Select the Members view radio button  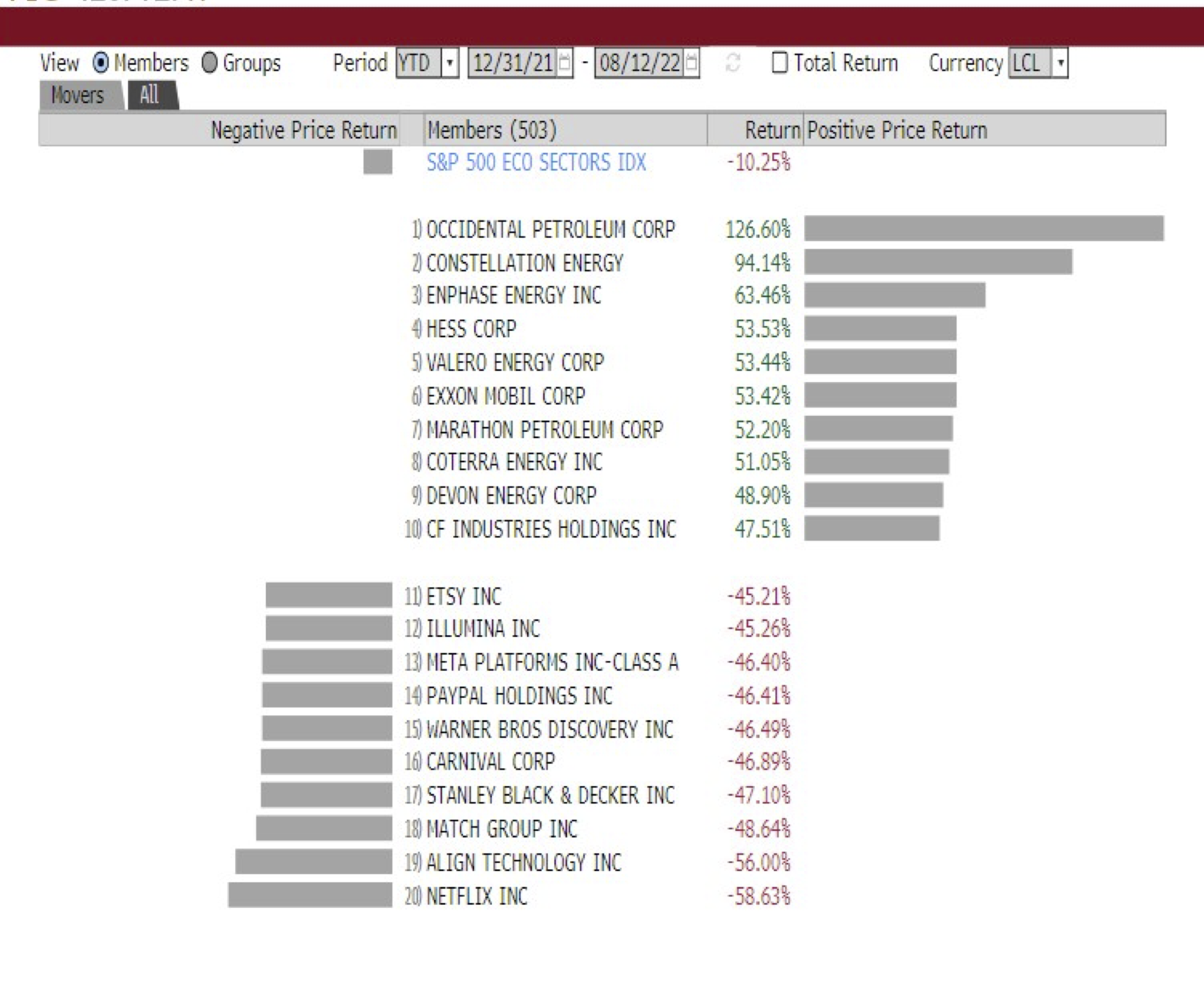tap(101, 63)
